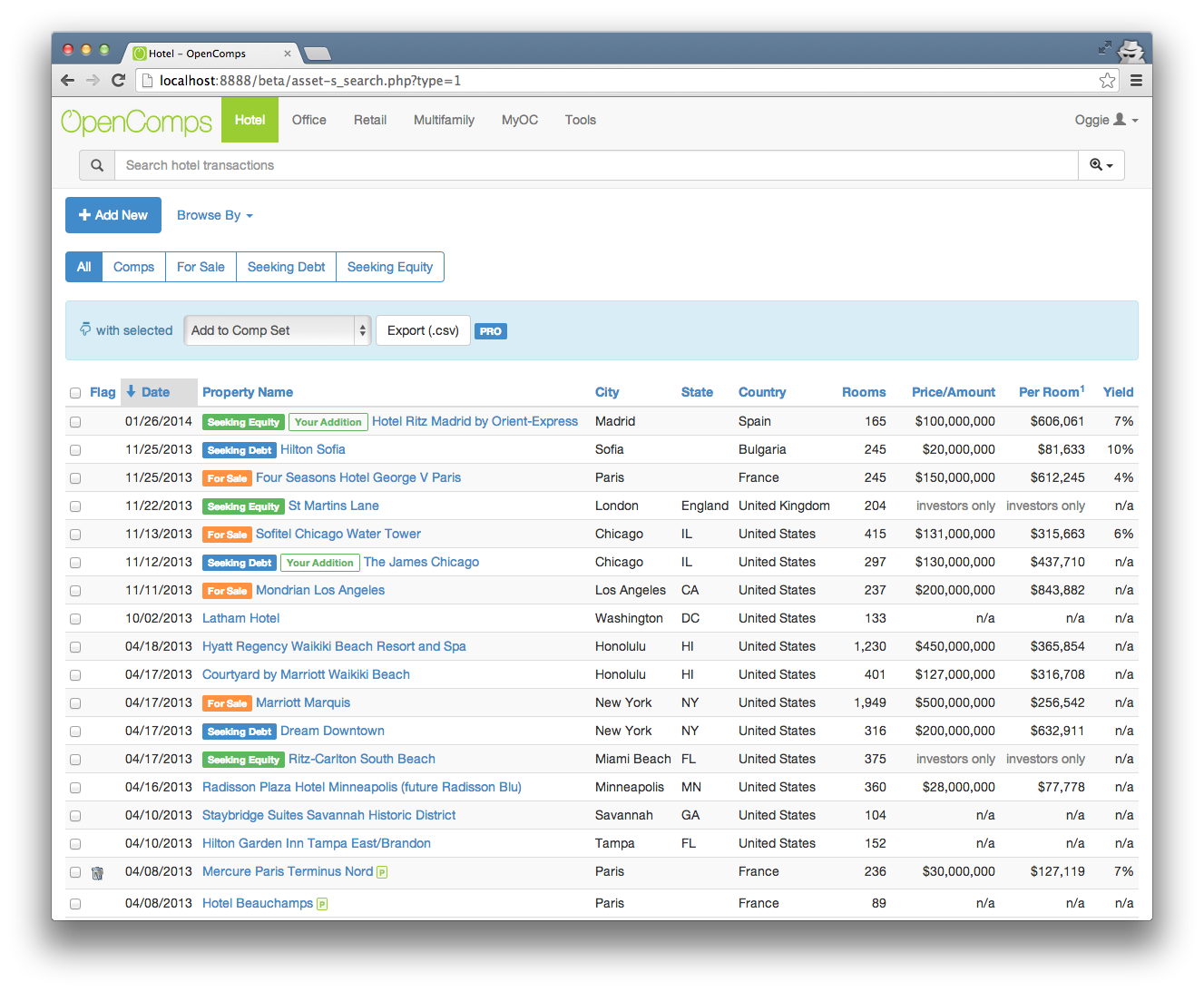Click the green P badge beside Mercure Paris
Image resolution: width=1204 pixels, height=992 pixels.
coord(382,872)
